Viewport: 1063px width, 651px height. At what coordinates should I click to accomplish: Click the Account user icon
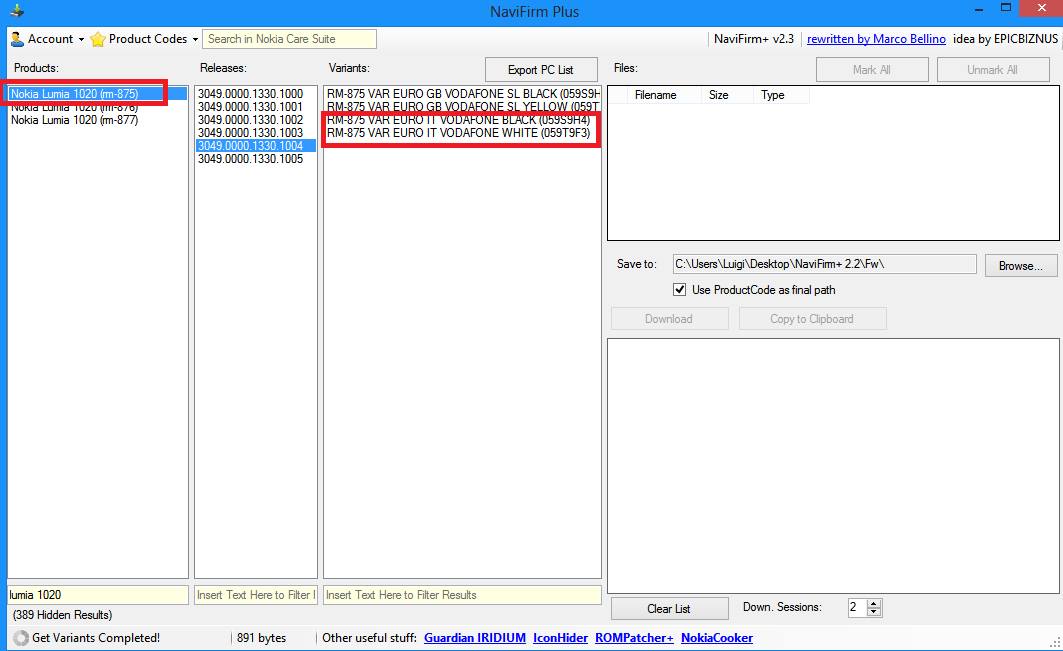coord(18,39)
